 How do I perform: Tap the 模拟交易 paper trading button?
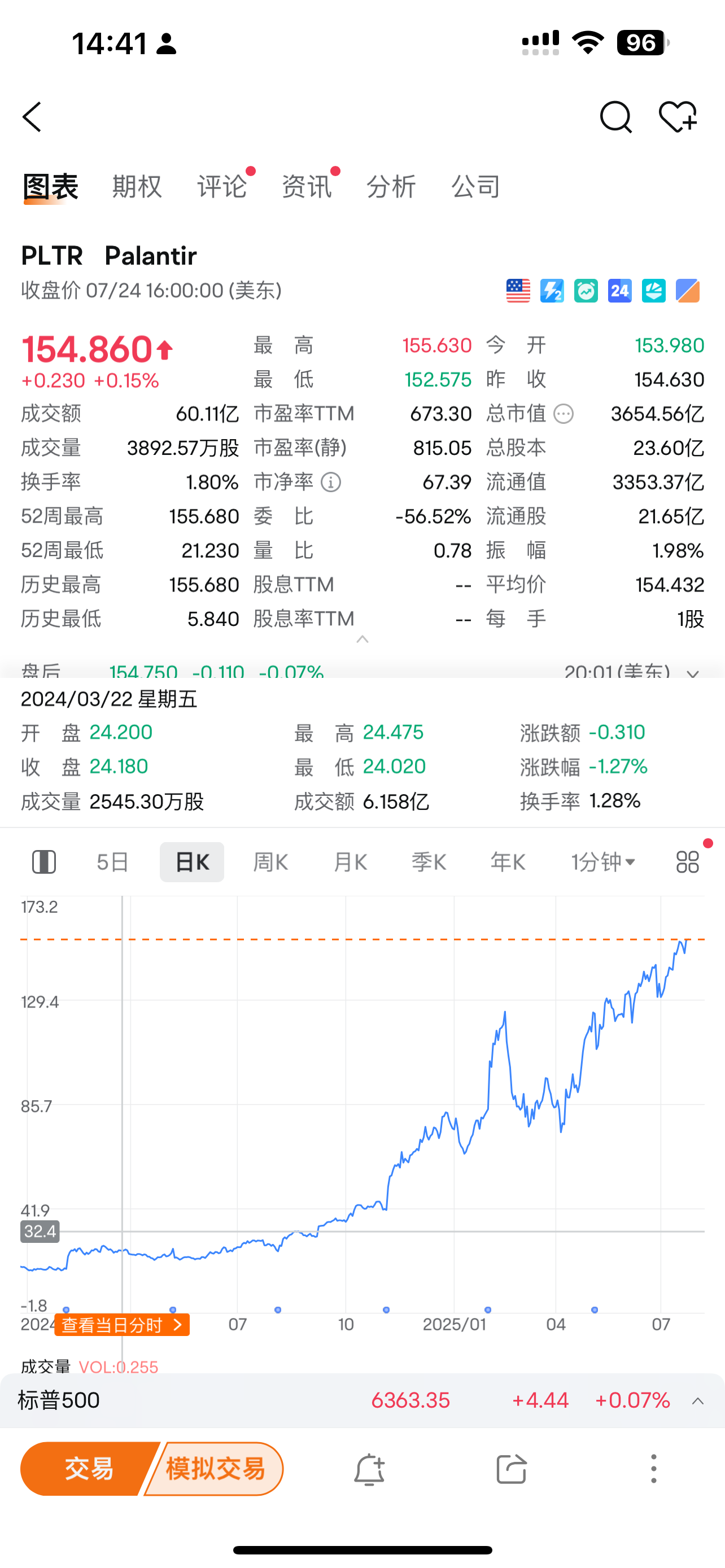[x=214, y=1469]
